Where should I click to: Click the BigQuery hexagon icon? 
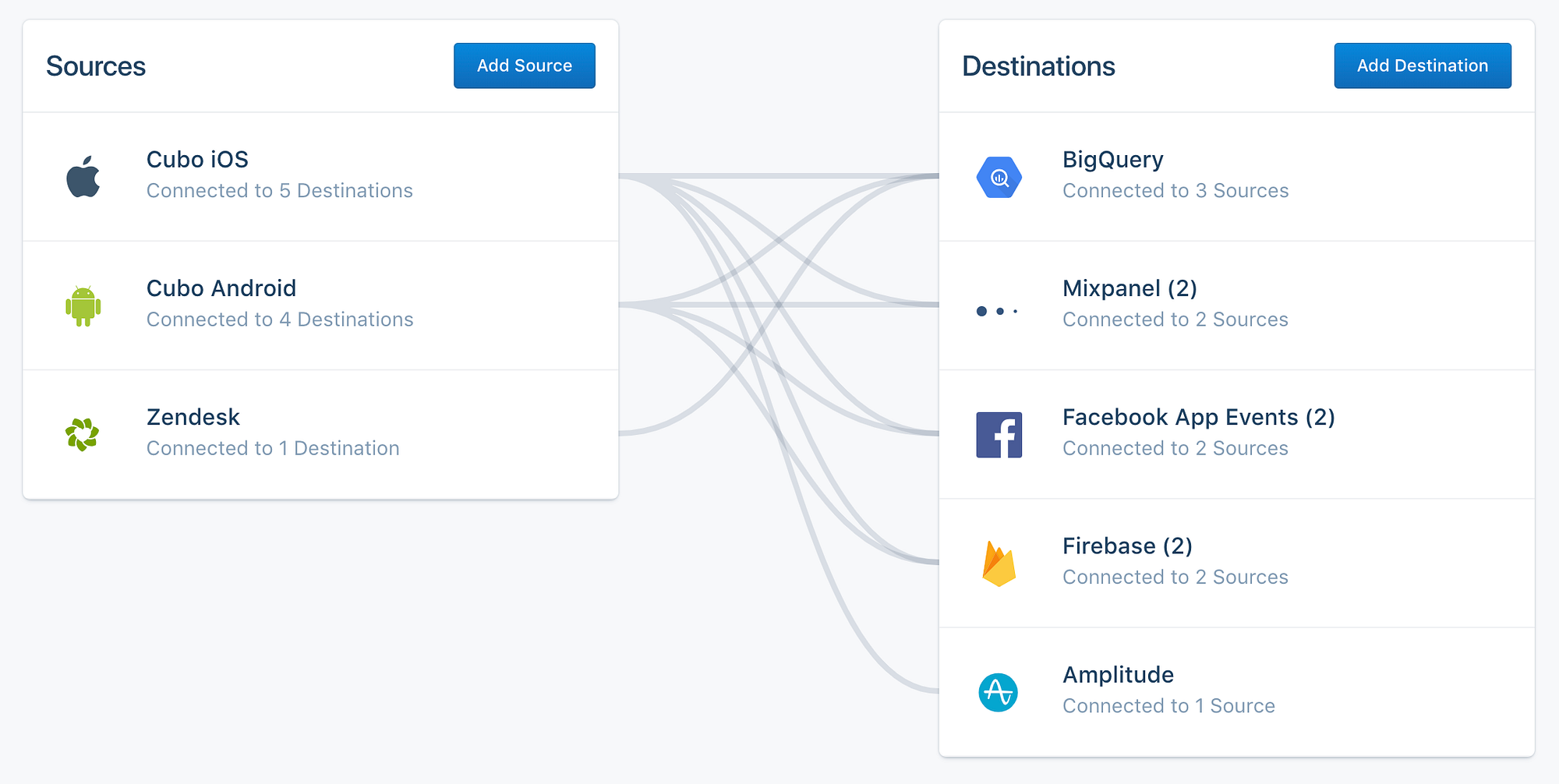[x=999, y=177]
